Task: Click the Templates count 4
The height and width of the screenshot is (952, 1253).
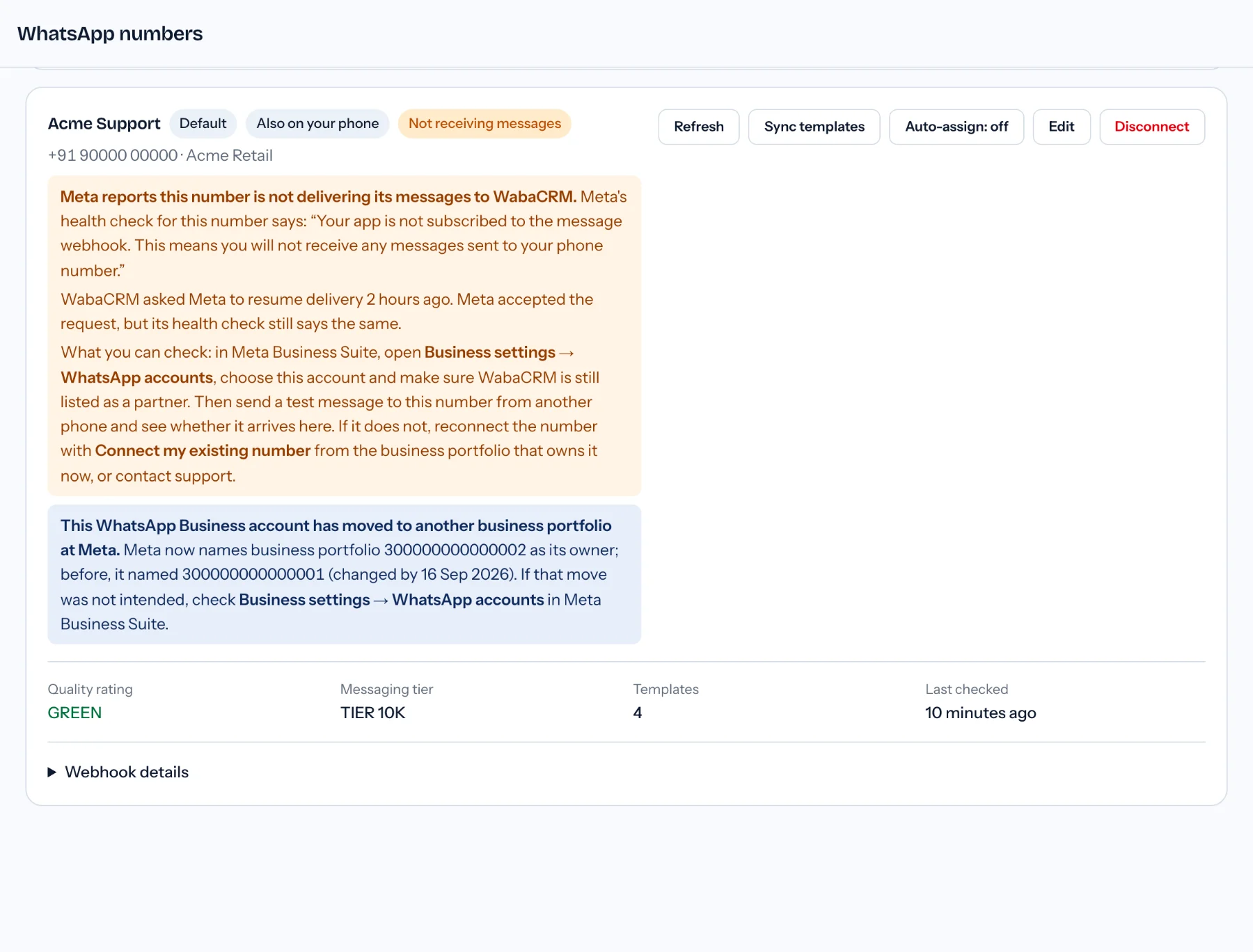Action: (x=637, y=713)
